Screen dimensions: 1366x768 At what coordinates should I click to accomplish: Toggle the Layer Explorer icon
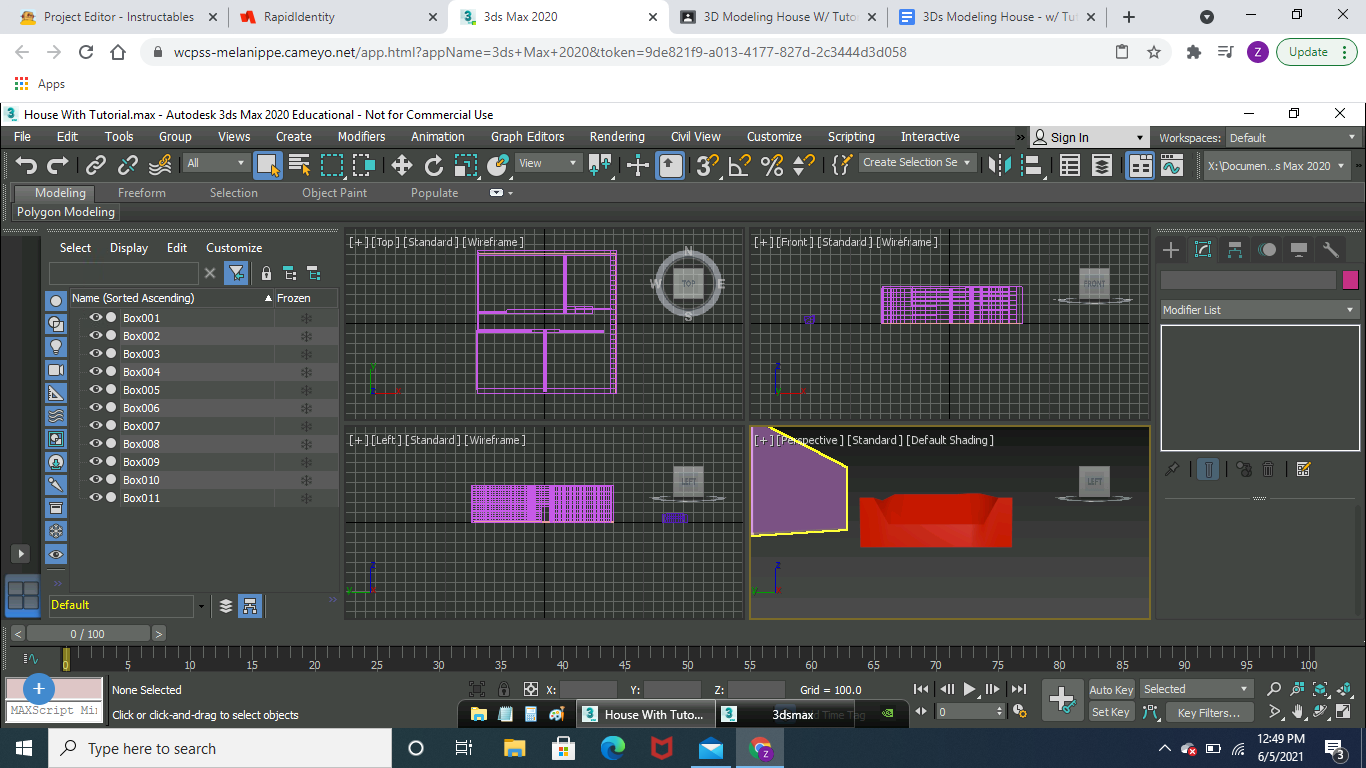click(1102, 165)
